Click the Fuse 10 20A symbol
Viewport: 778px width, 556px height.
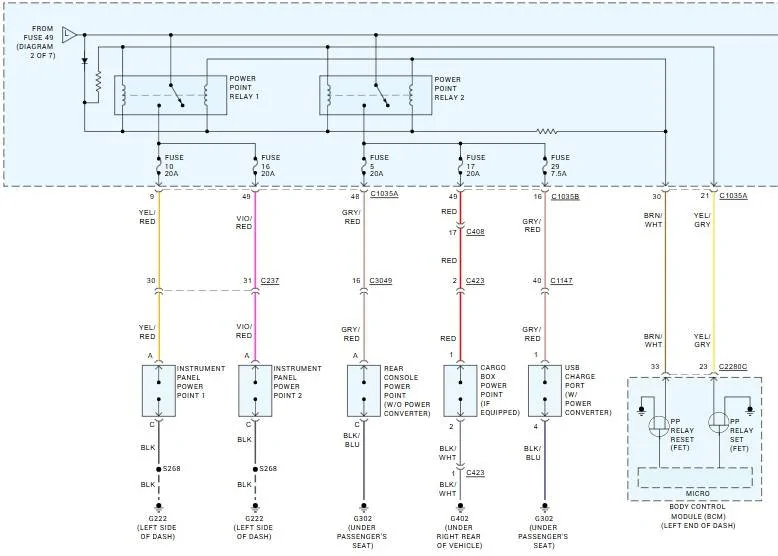pyautogui.click(x=159, y=165)
